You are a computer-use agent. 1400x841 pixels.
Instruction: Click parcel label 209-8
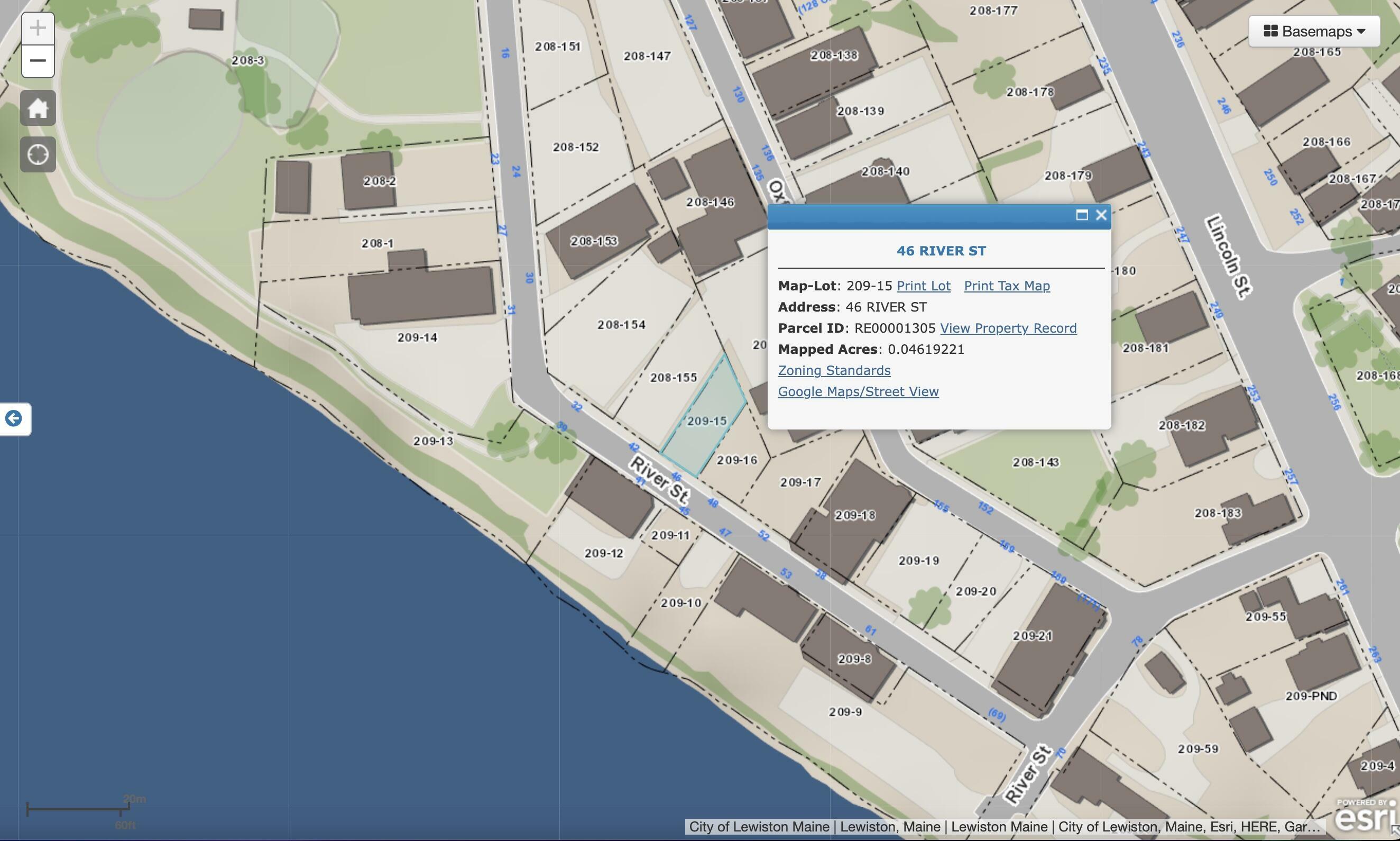[854, 659]
